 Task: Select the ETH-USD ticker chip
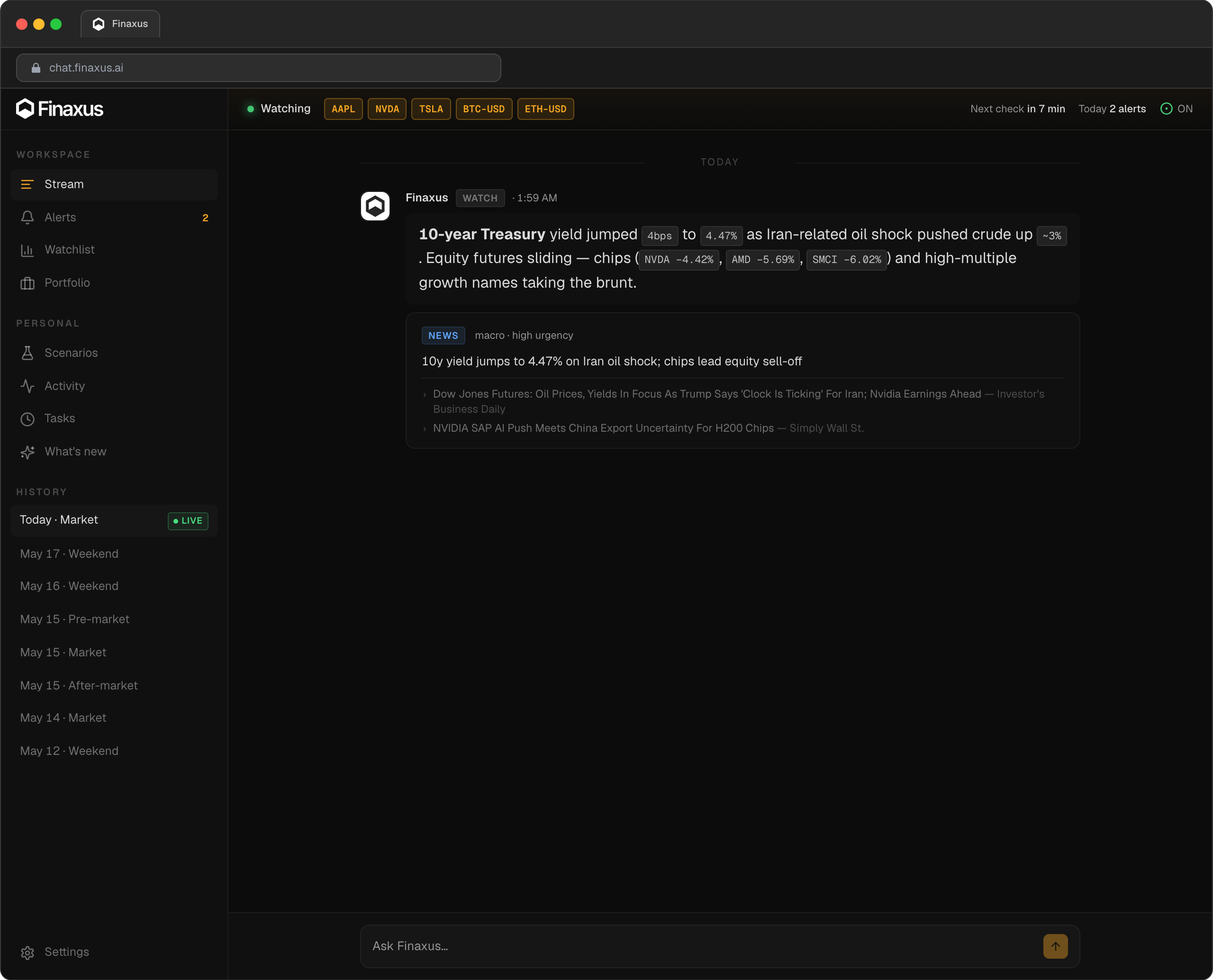point(545,109)
